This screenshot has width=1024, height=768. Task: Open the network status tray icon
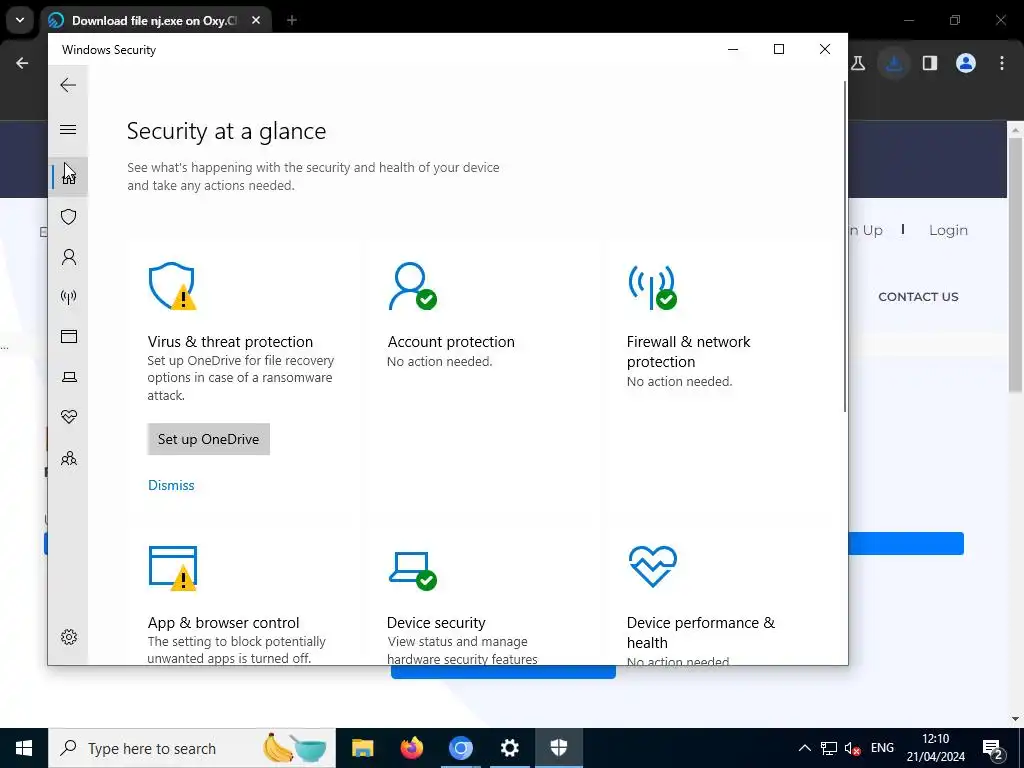(x=829, y=748)
